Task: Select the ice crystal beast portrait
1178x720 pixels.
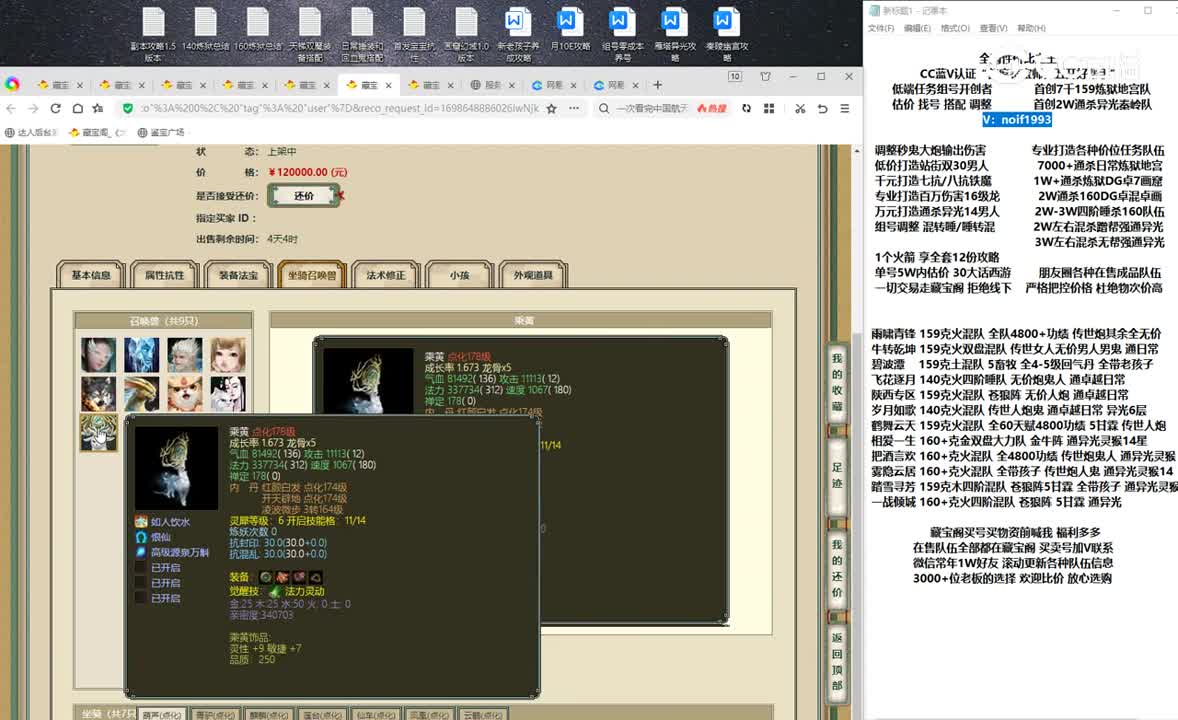Action: click(x=142, y=355)
